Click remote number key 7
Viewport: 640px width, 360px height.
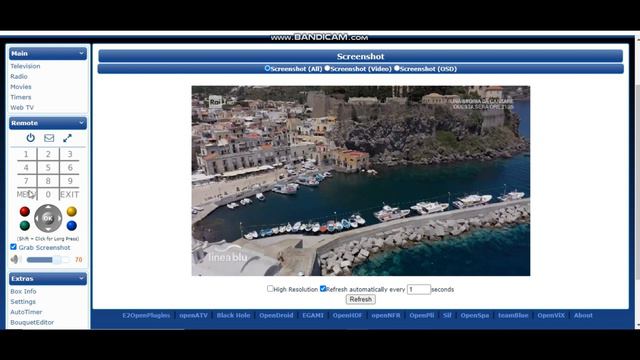coord(26,181)
